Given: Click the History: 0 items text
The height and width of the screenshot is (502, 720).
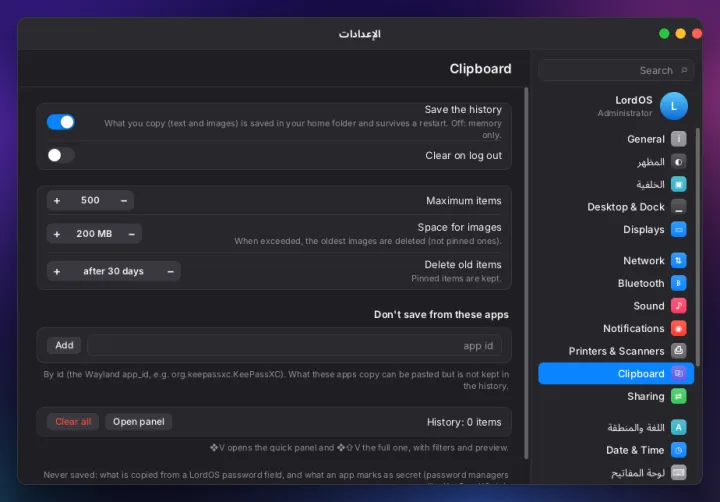Looking at the screenshot, I should click(x=464, y=422).
